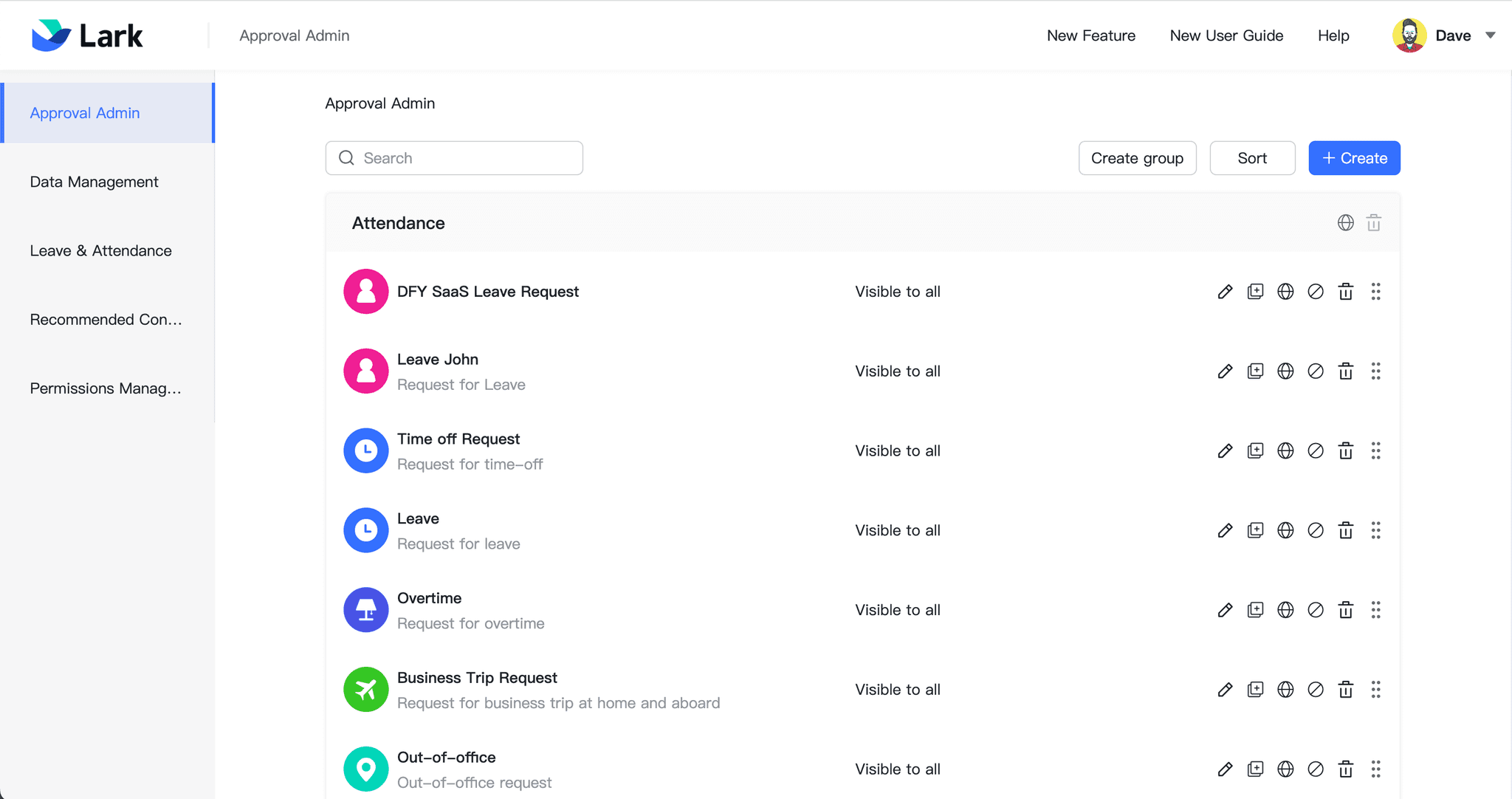The image size is (1512, 799).
Task: Click the Create button
Action: coord(1354,157)
